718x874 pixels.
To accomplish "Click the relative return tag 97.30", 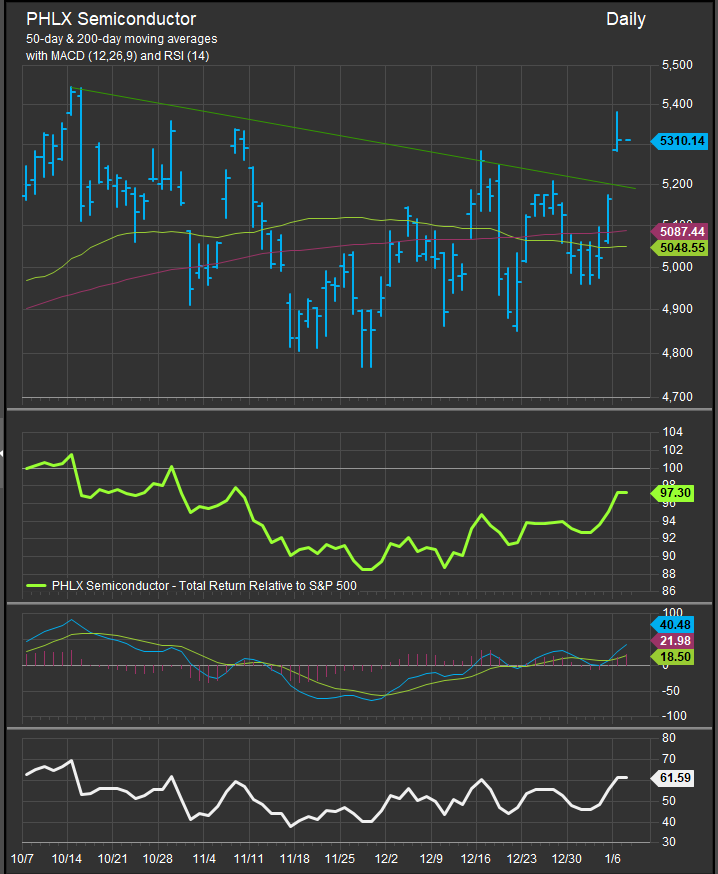I will (x=672, y=493).
